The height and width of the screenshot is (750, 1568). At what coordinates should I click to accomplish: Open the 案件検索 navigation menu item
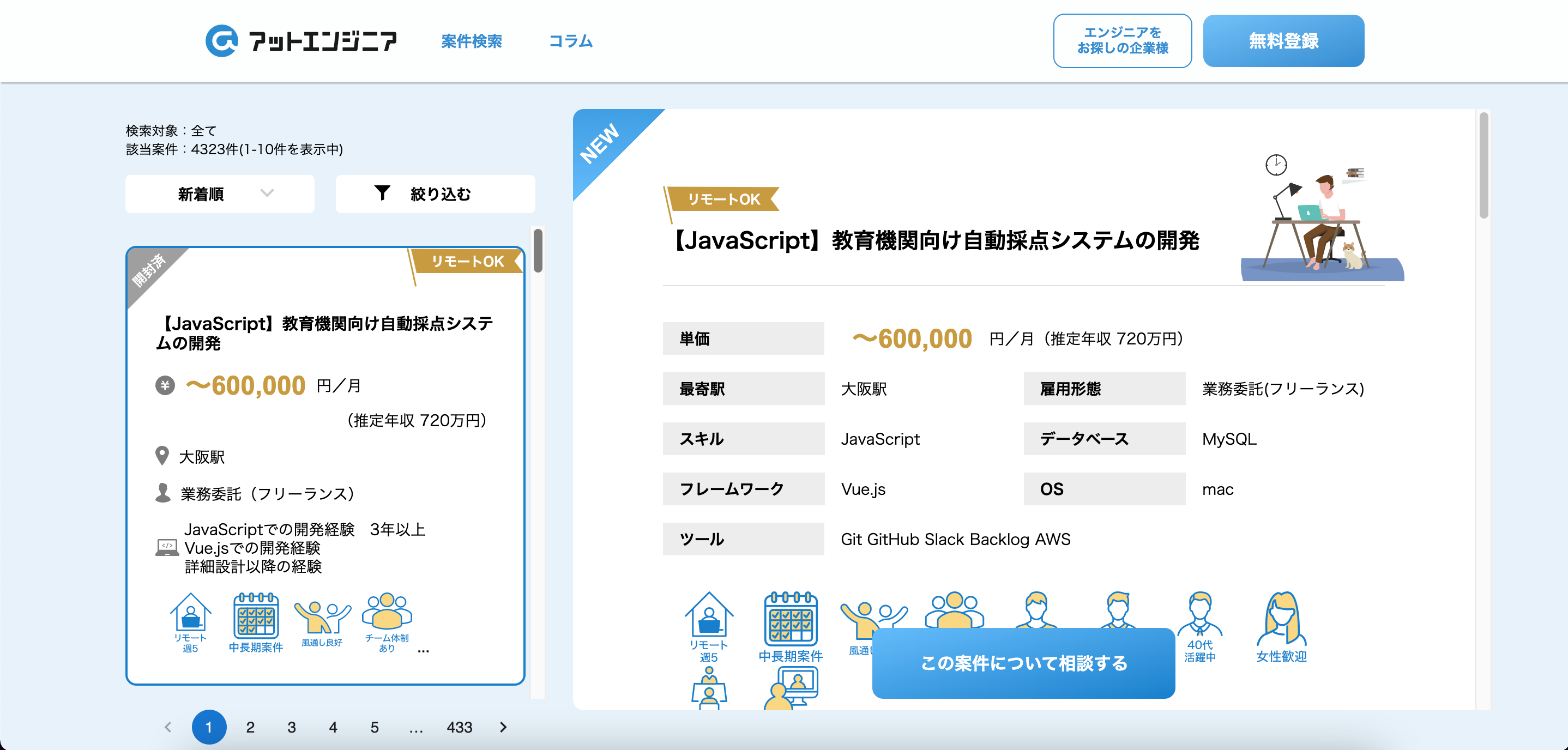point(471,41)
